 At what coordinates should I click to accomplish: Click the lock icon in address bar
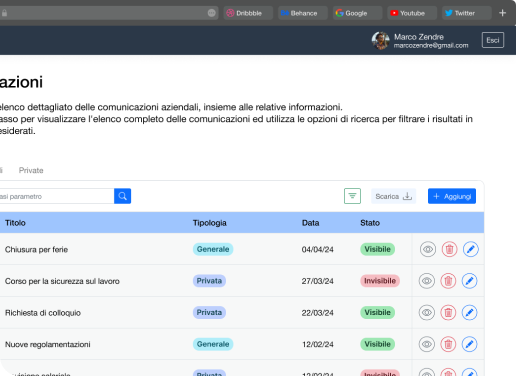coord(4,13)
